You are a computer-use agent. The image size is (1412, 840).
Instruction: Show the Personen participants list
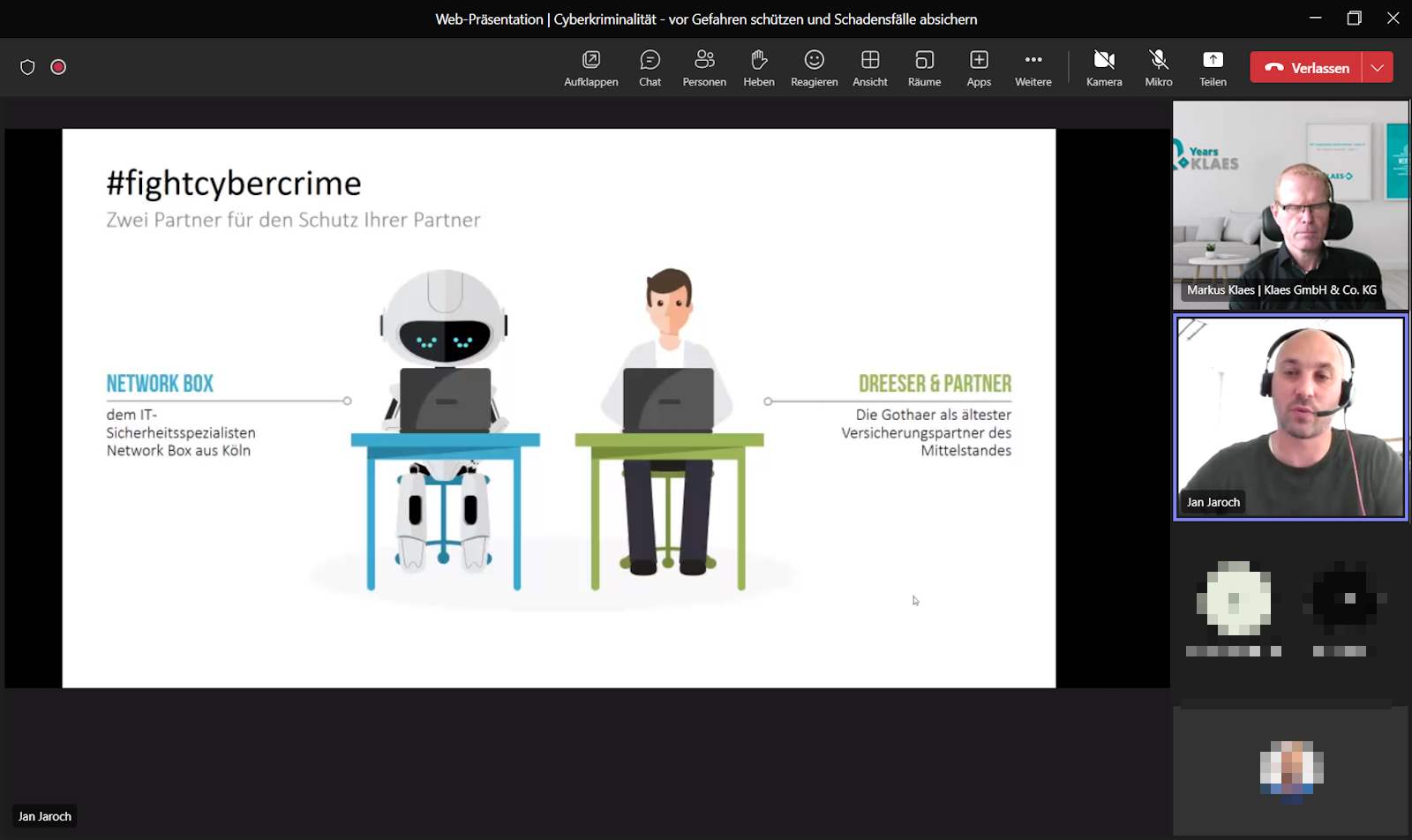704,68
